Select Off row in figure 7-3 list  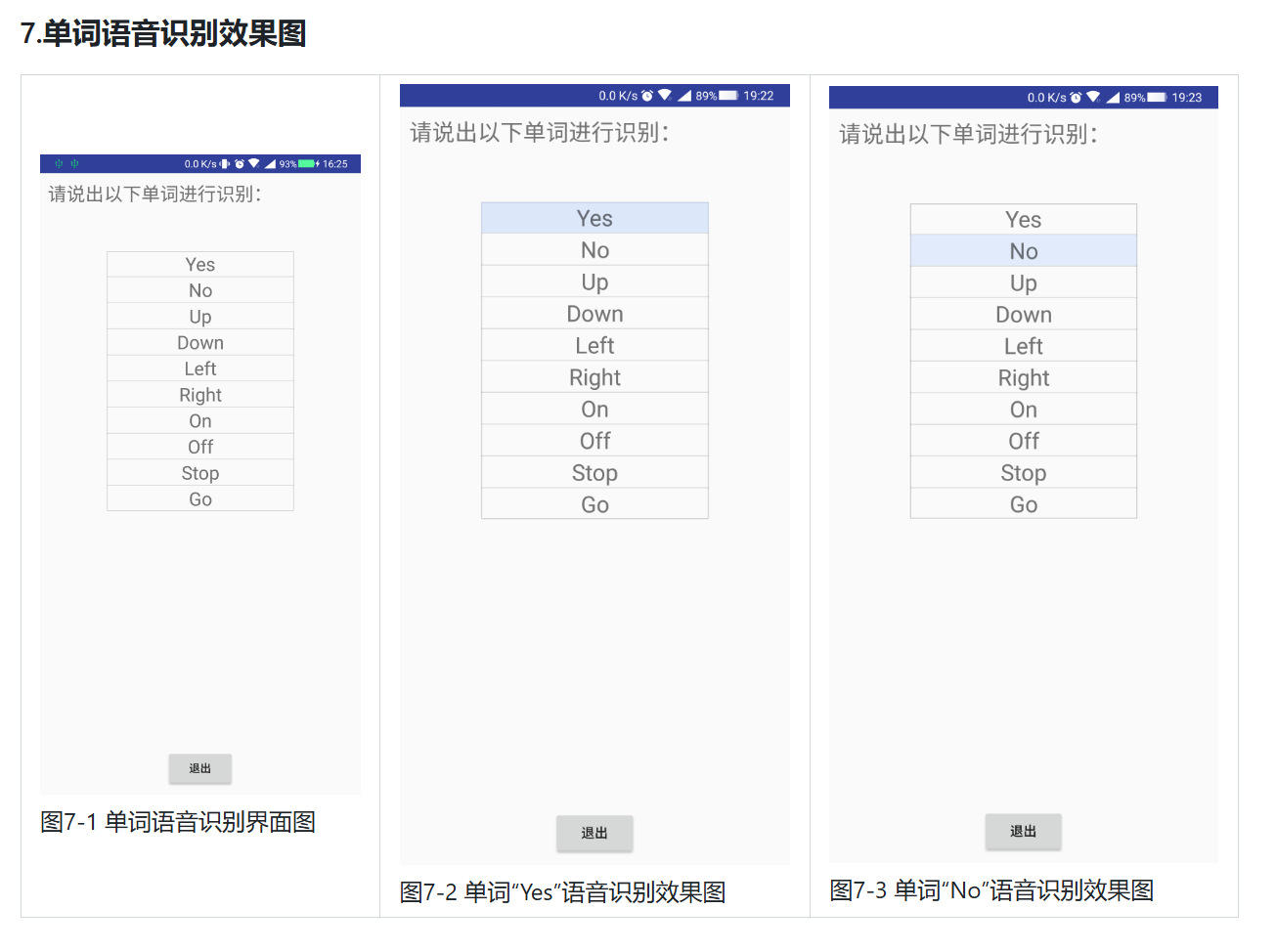point(1024,441)
